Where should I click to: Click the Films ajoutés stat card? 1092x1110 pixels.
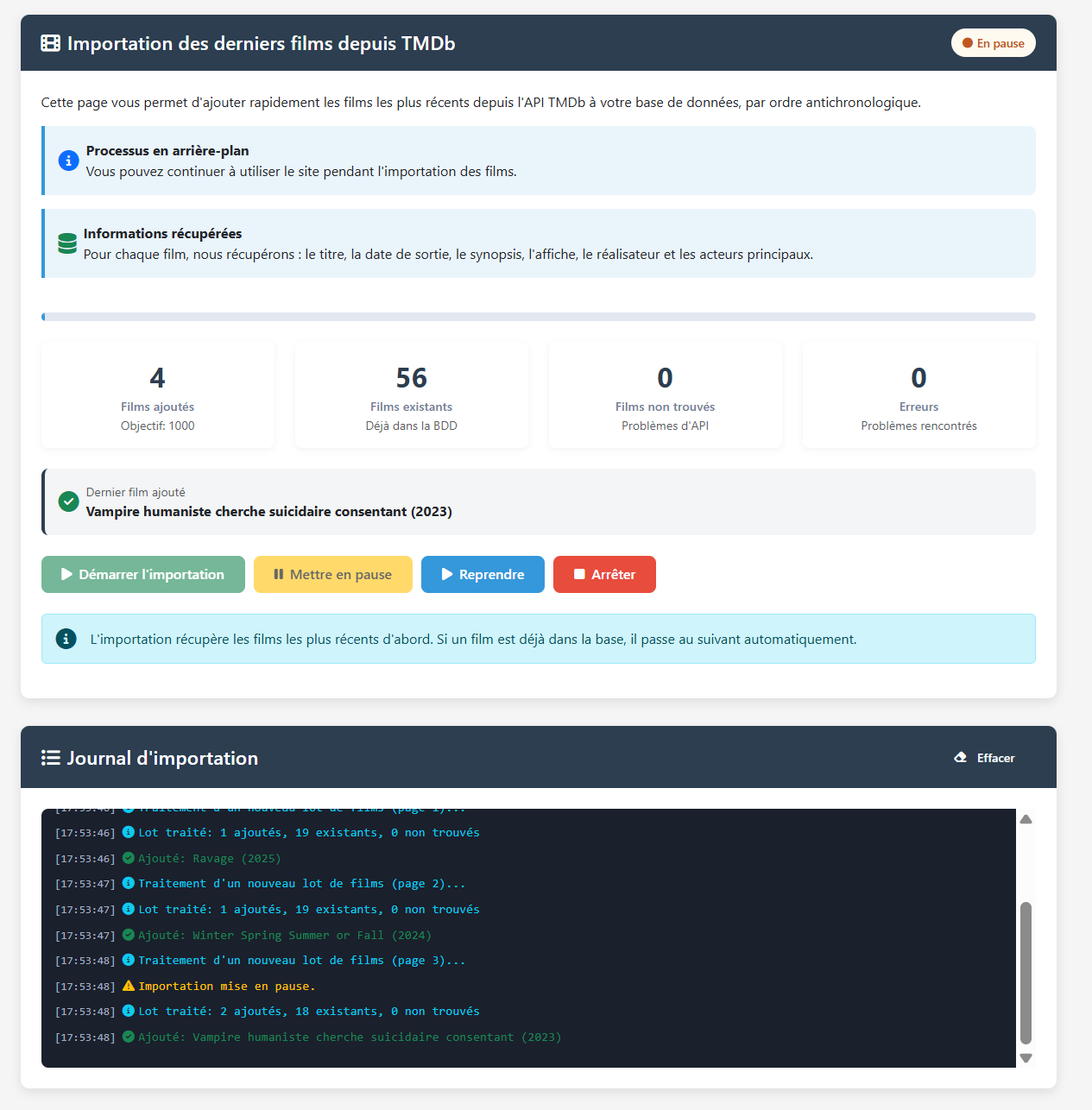[x=158, y=395]
